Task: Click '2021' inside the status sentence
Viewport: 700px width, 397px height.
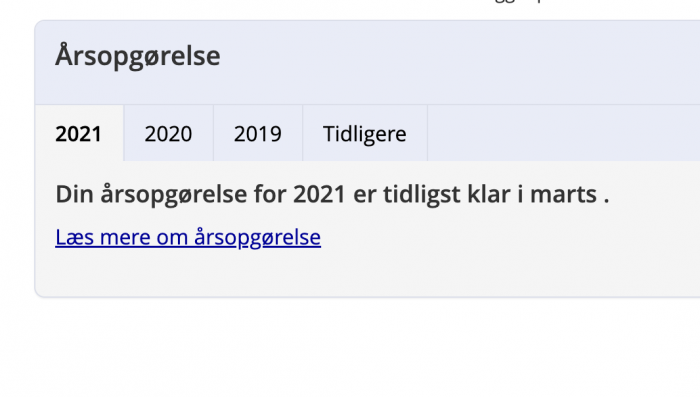Action: click(319, 194)
